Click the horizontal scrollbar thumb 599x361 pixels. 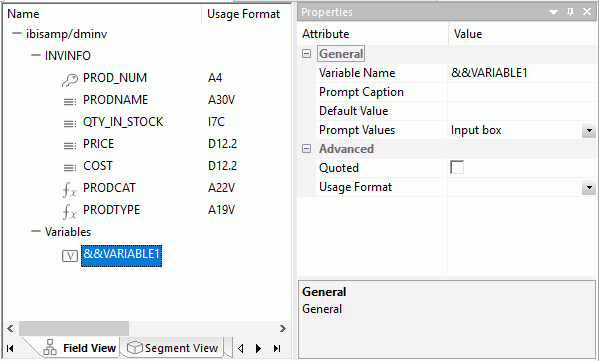74,329
